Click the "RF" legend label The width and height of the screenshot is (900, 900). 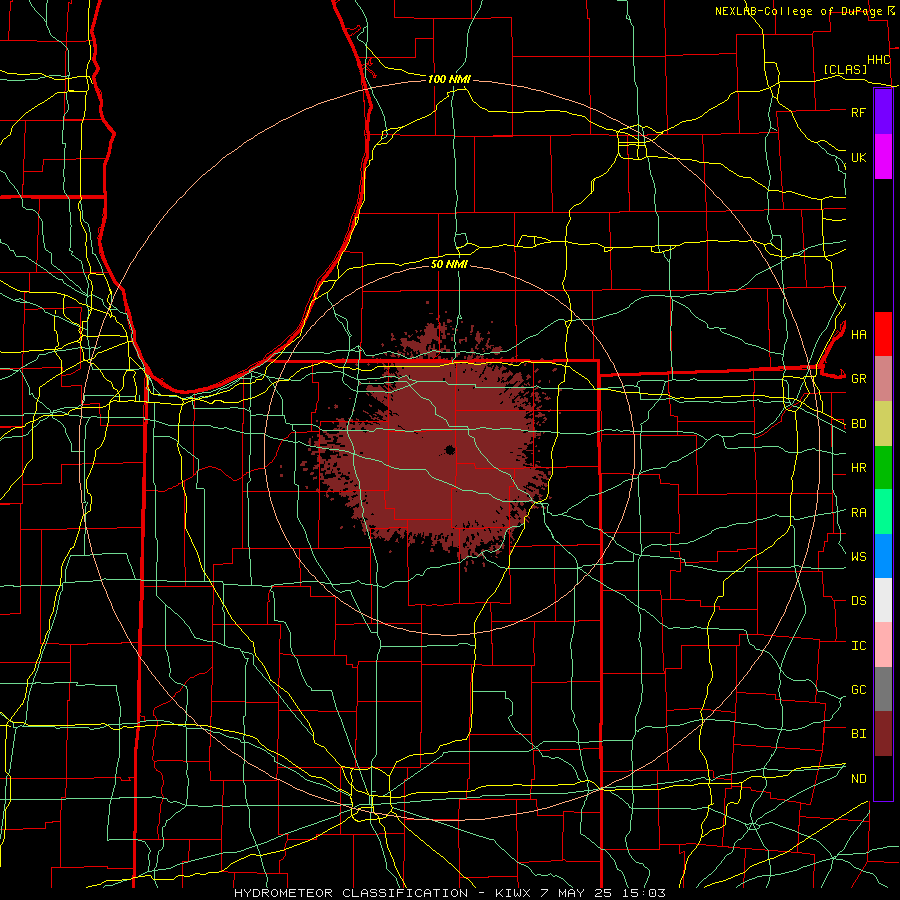(x=858, y=112)
